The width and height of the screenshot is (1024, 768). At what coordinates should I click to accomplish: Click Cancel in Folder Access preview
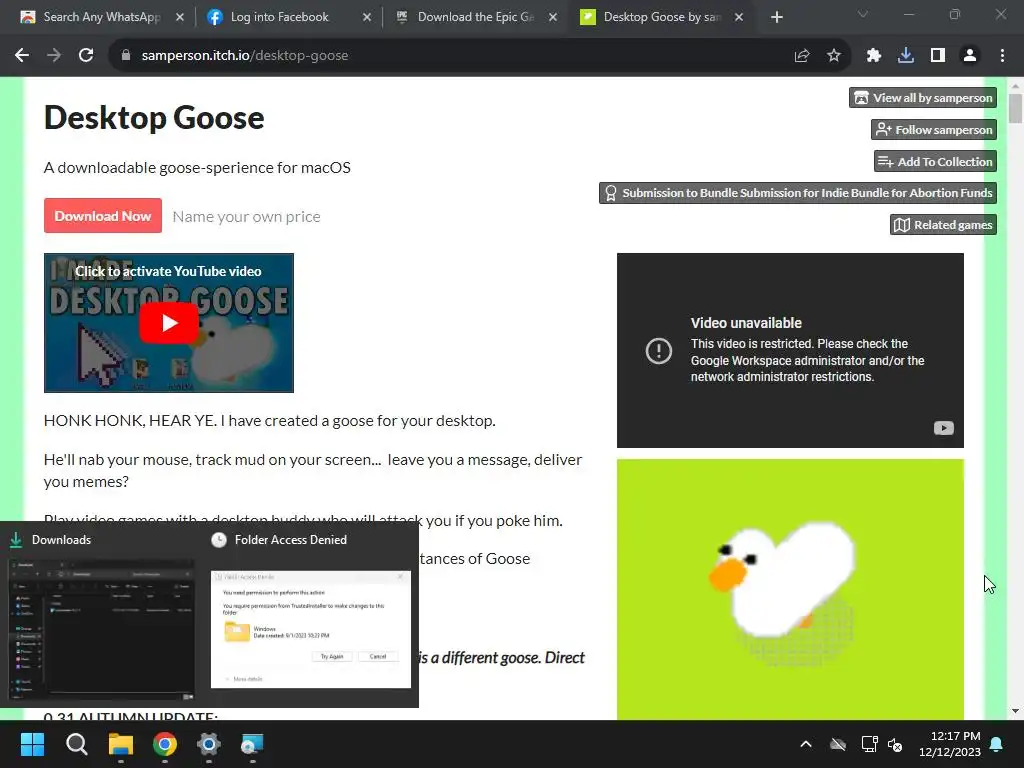378,656
